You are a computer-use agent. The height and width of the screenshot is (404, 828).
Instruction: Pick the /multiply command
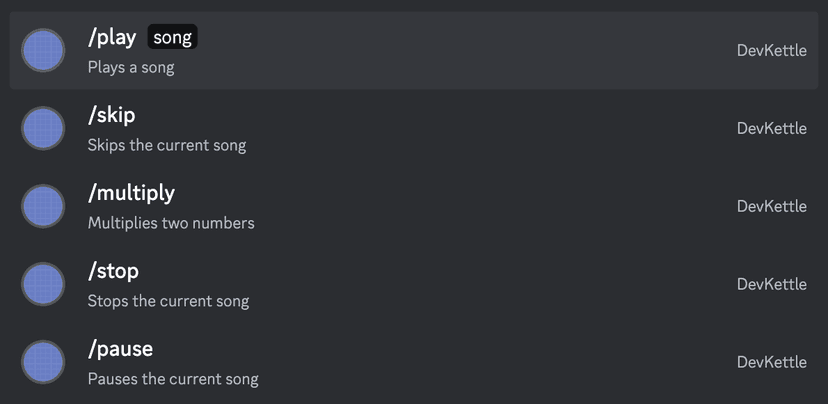point(131,193)
